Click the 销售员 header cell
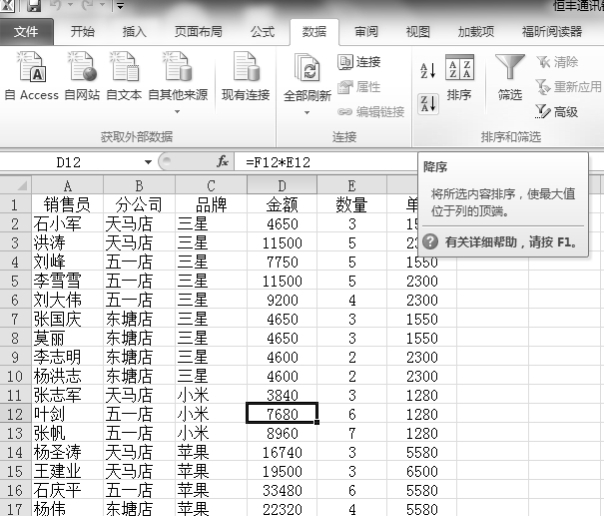 point(67,205)
